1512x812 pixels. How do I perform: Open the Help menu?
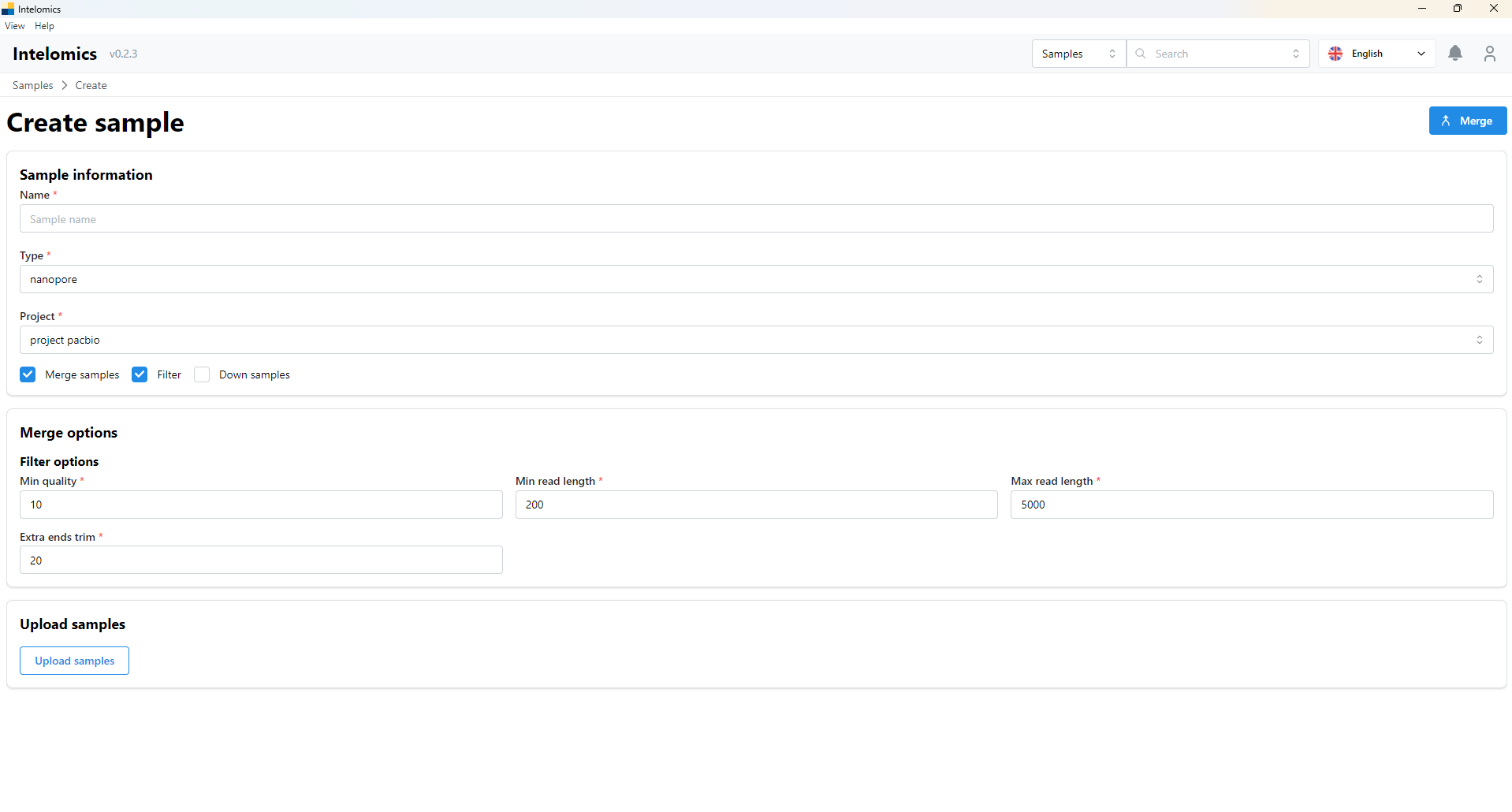point(44,26)
